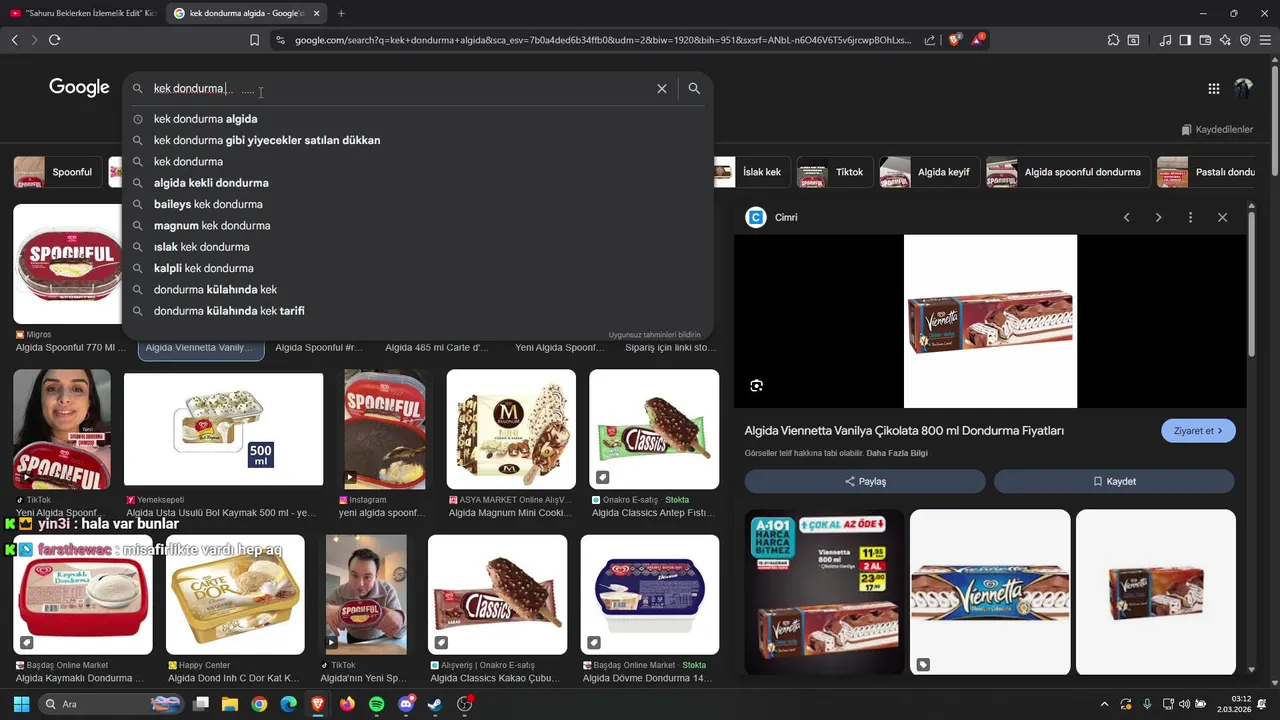Open the Brave Rewards triangle icon
Screen dimensions: 1280x720
coord(978,40)
